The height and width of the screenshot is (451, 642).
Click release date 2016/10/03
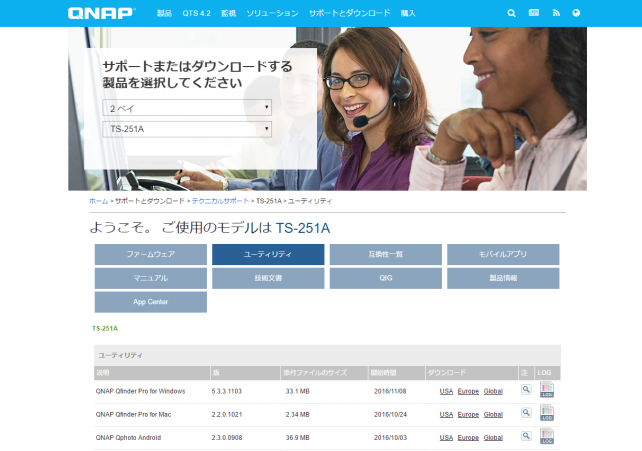tap(390, 438)
